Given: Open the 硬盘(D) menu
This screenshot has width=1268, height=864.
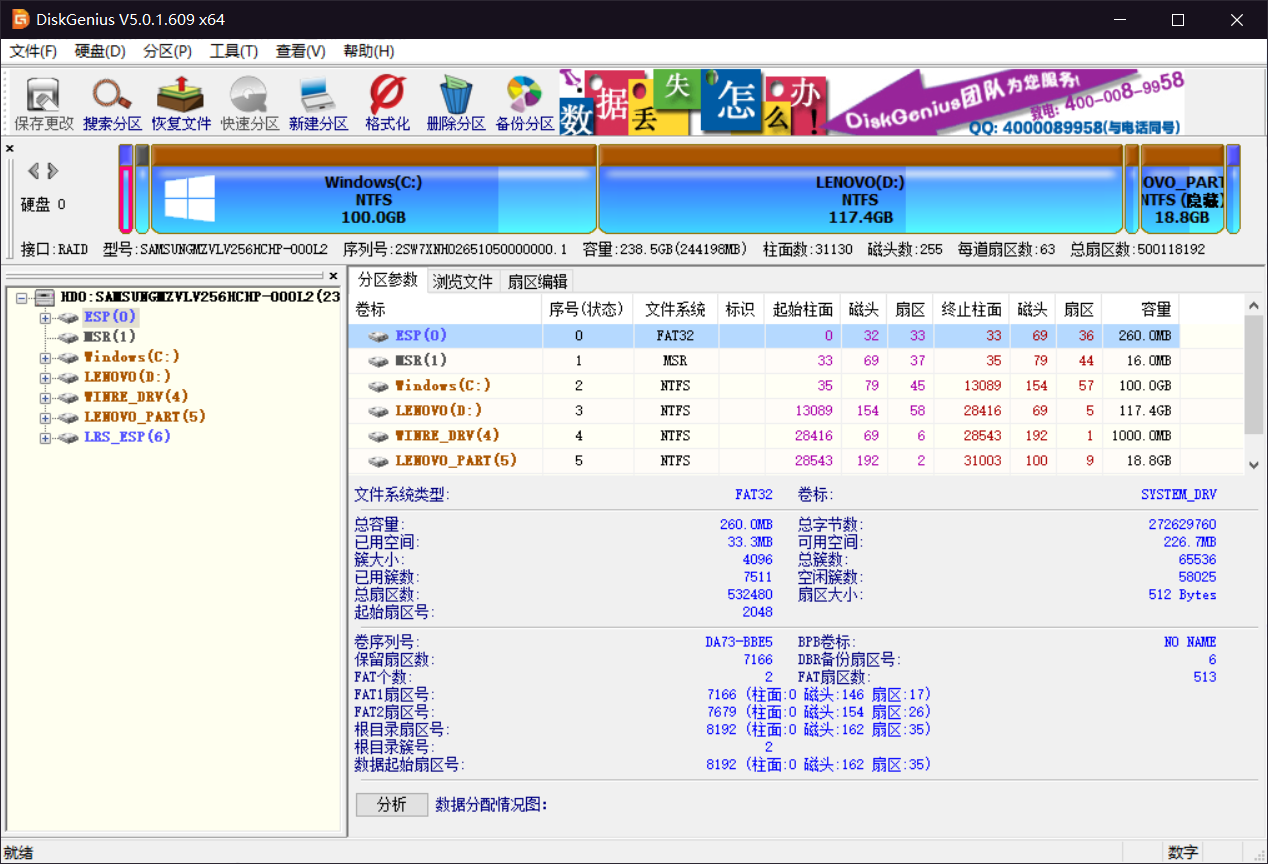Looking at the screenshot, I should (100, 51).
